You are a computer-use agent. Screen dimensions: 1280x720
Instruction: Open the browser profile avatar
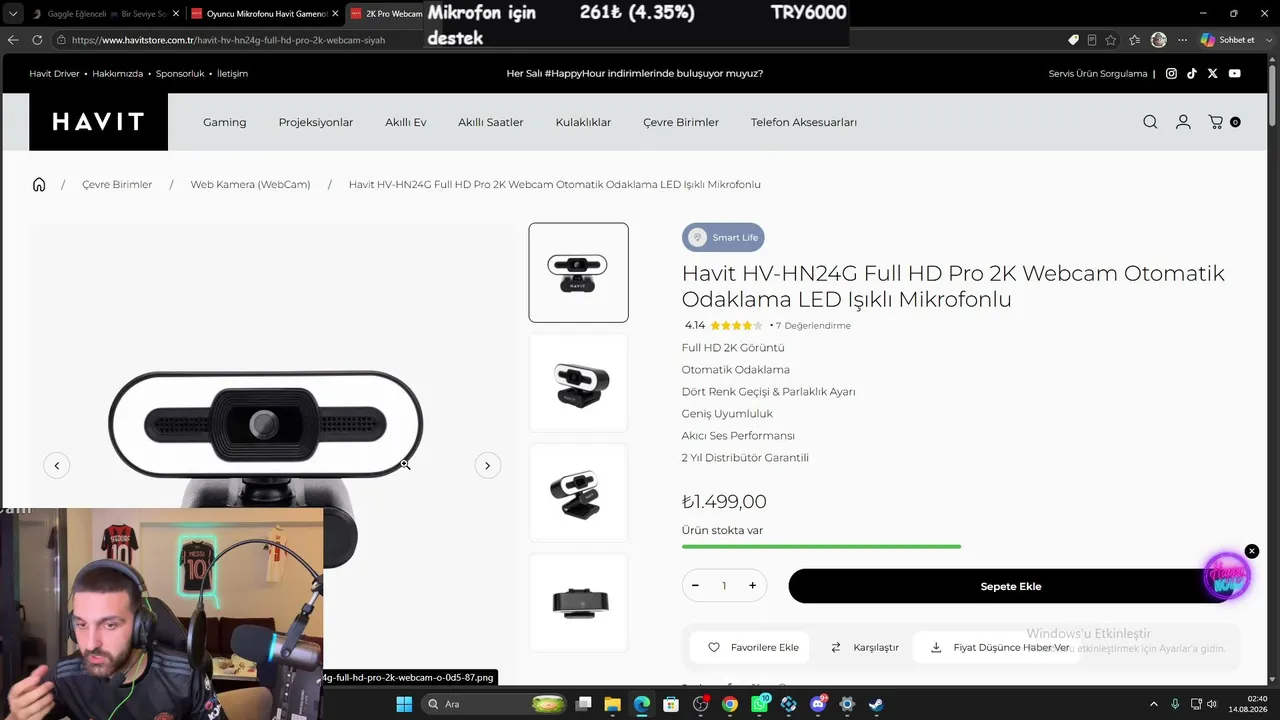1159,40
